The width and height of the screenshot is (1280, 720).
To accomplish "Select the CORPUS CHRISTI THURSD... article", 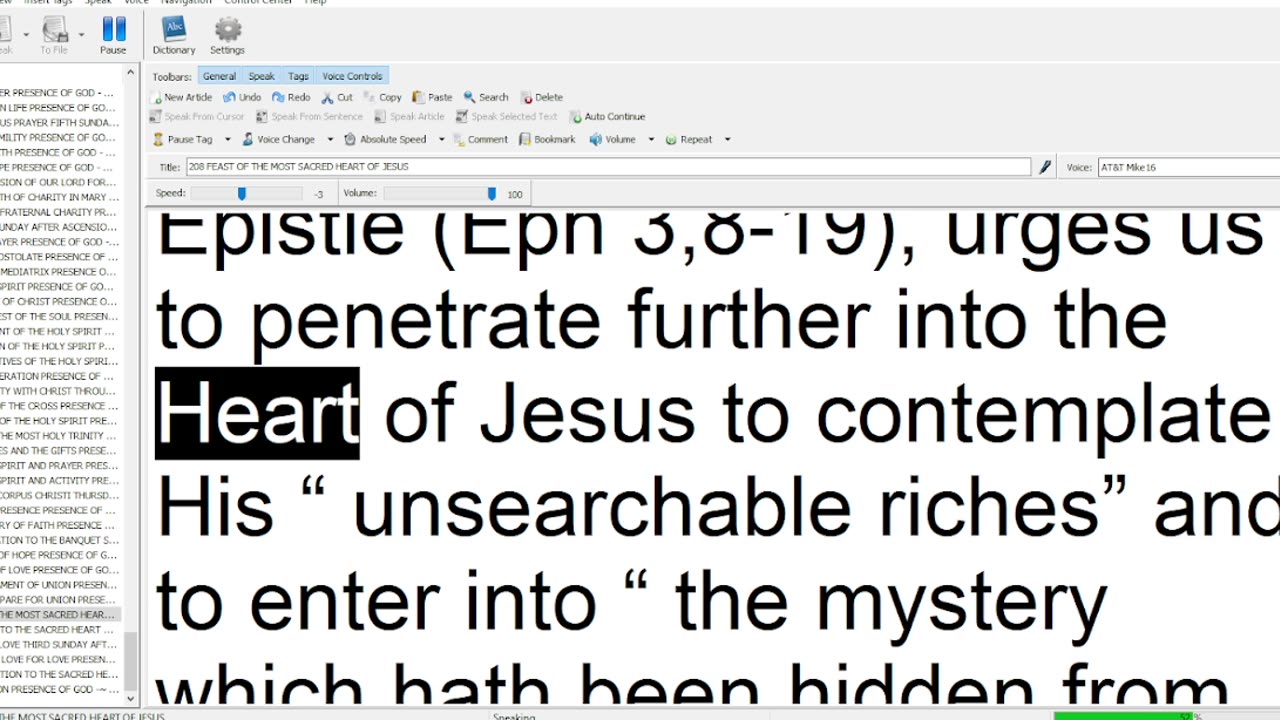I will pyautogui.click(x=60, y=496).
